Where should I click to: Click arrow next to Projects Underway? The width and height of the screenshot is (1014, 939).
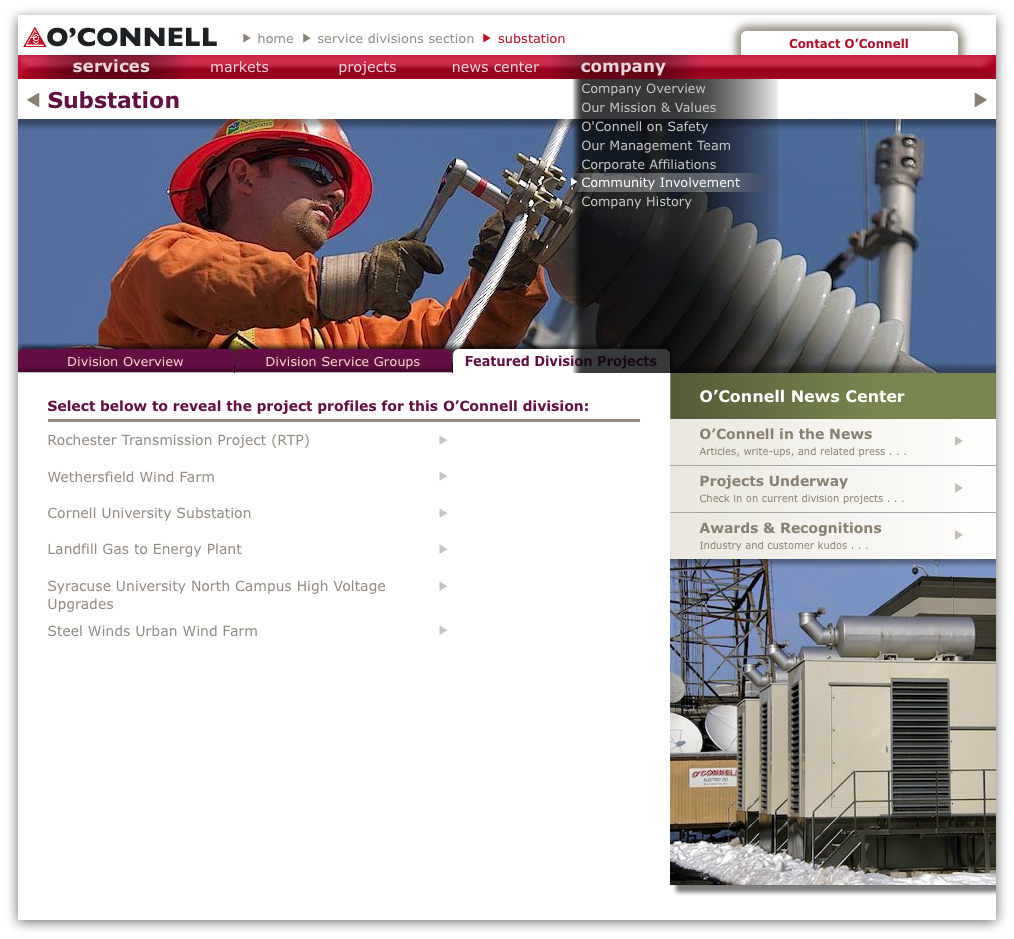[x=958, y=488]
